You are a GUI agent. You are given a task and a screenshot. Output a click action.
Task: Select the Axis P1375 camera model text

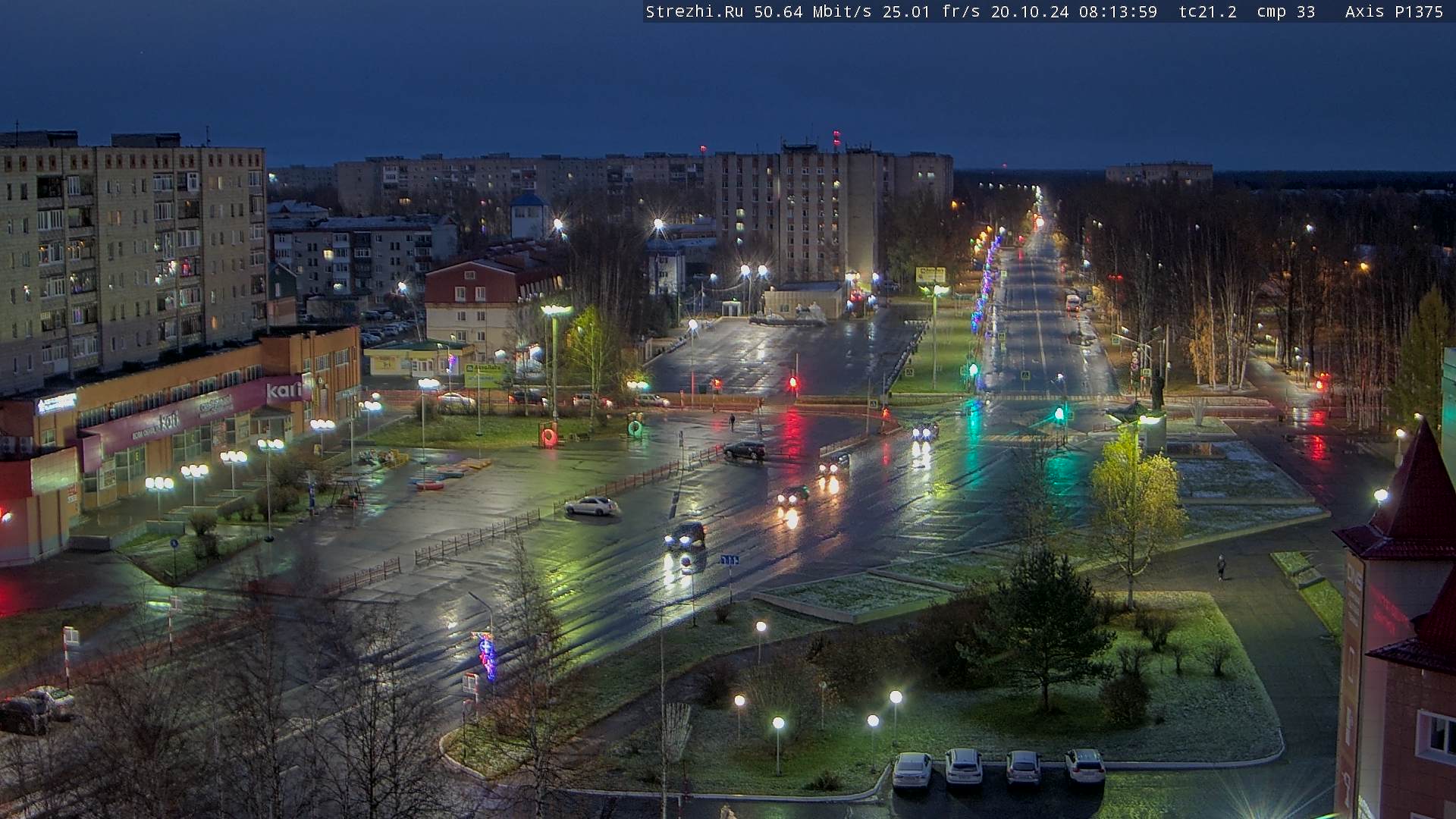(x=1394, y=11)
